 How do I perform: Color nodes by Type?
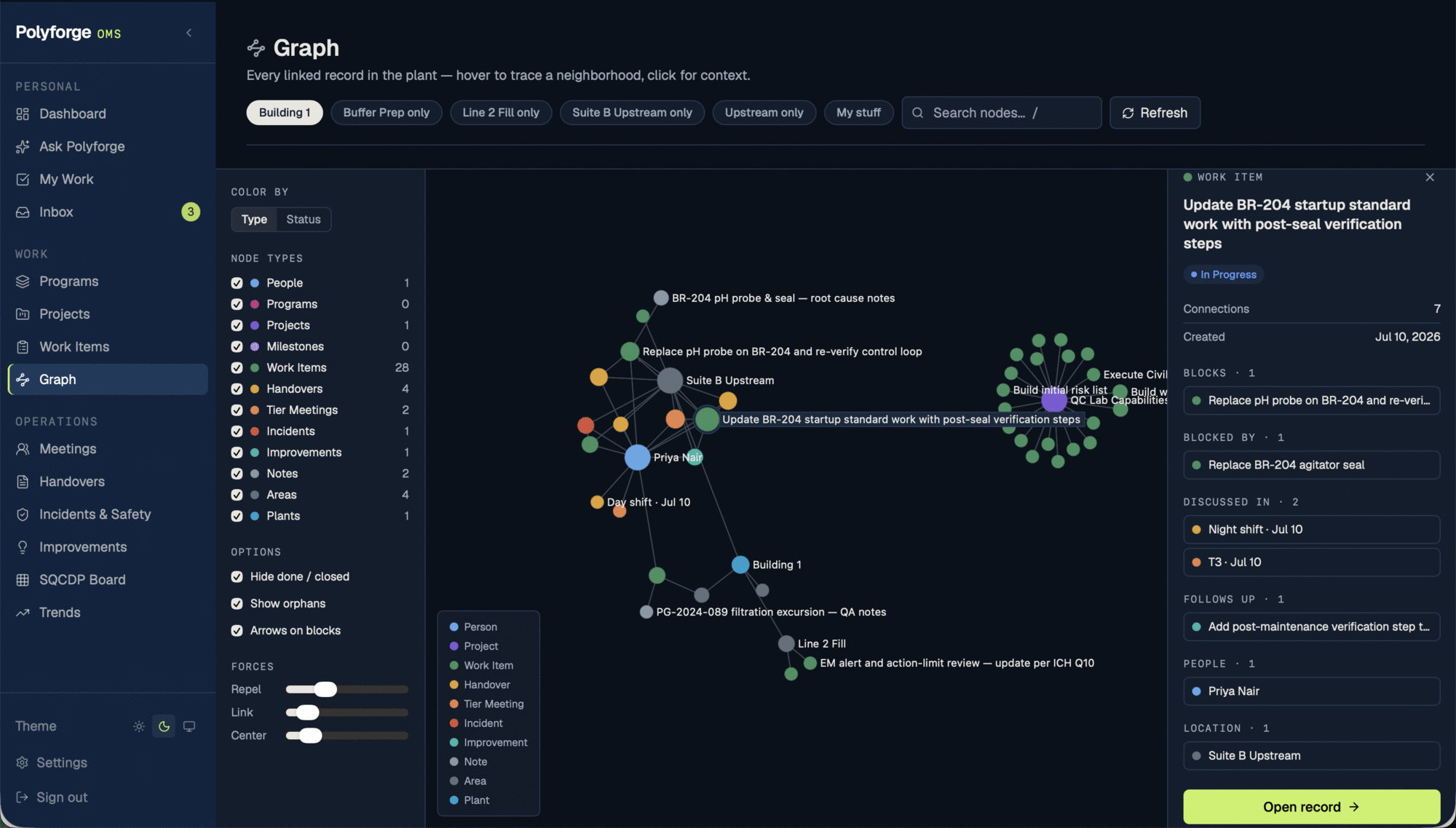point(254,219)
